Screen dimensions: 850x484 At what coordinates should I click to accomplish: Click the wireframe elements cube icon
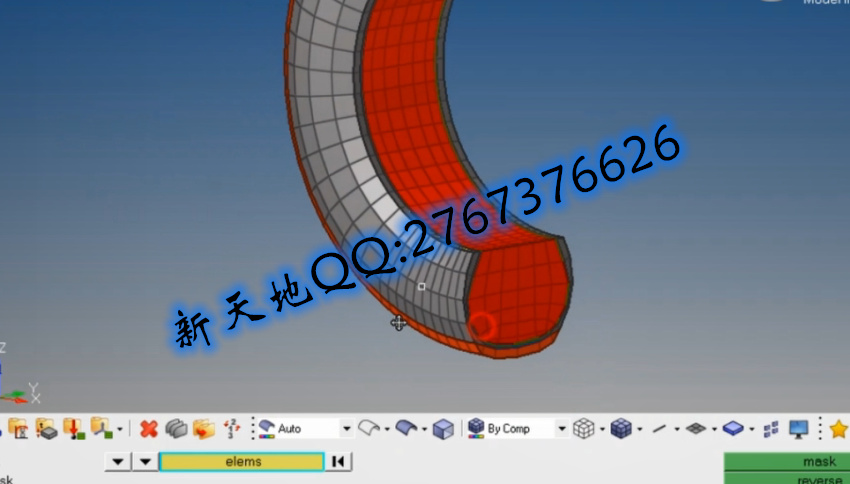(x=584, y=429)
